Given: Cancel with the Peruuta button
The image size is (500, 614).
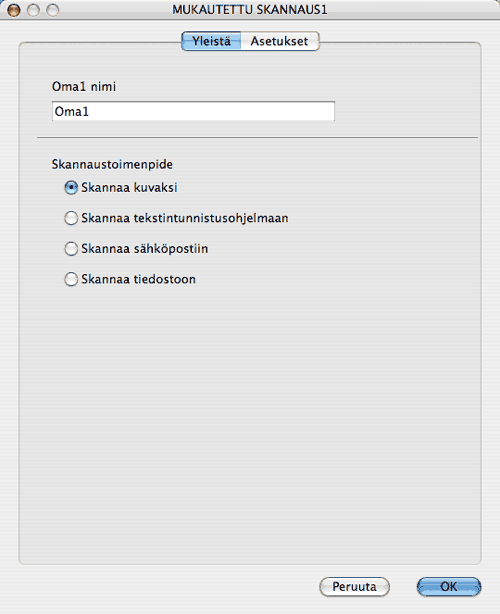Looking at the screenshot, I should (x=354, y=587).
